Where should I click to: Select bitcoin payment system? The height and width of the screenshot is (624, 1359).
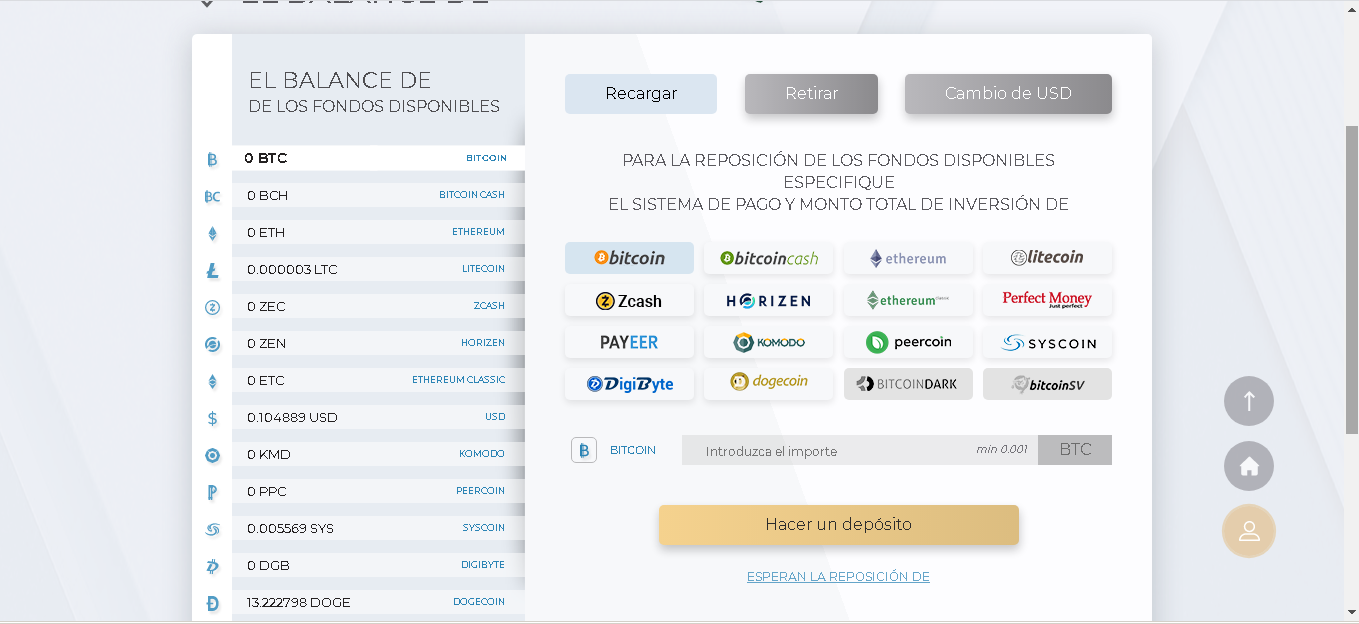[629, 258]
